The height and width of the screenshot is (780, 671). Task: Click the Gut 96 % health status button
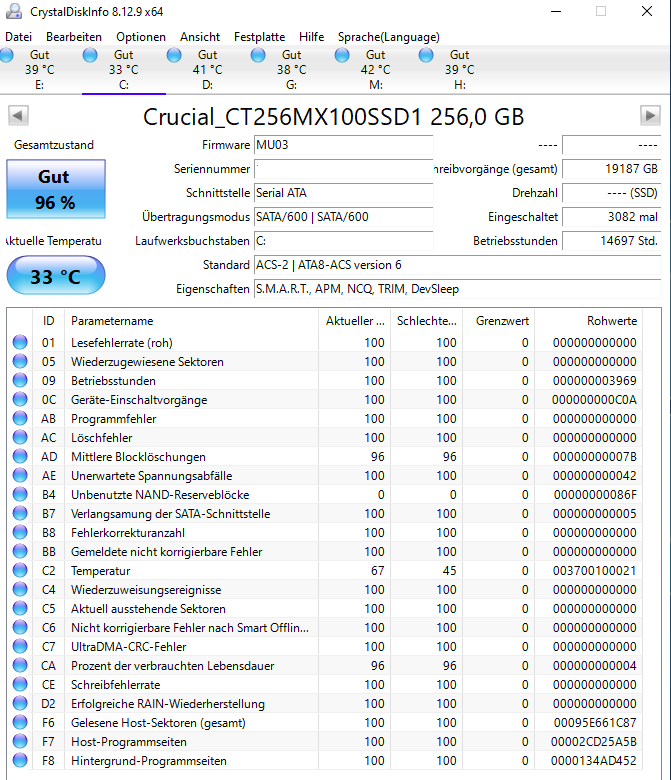coord(56,189)
